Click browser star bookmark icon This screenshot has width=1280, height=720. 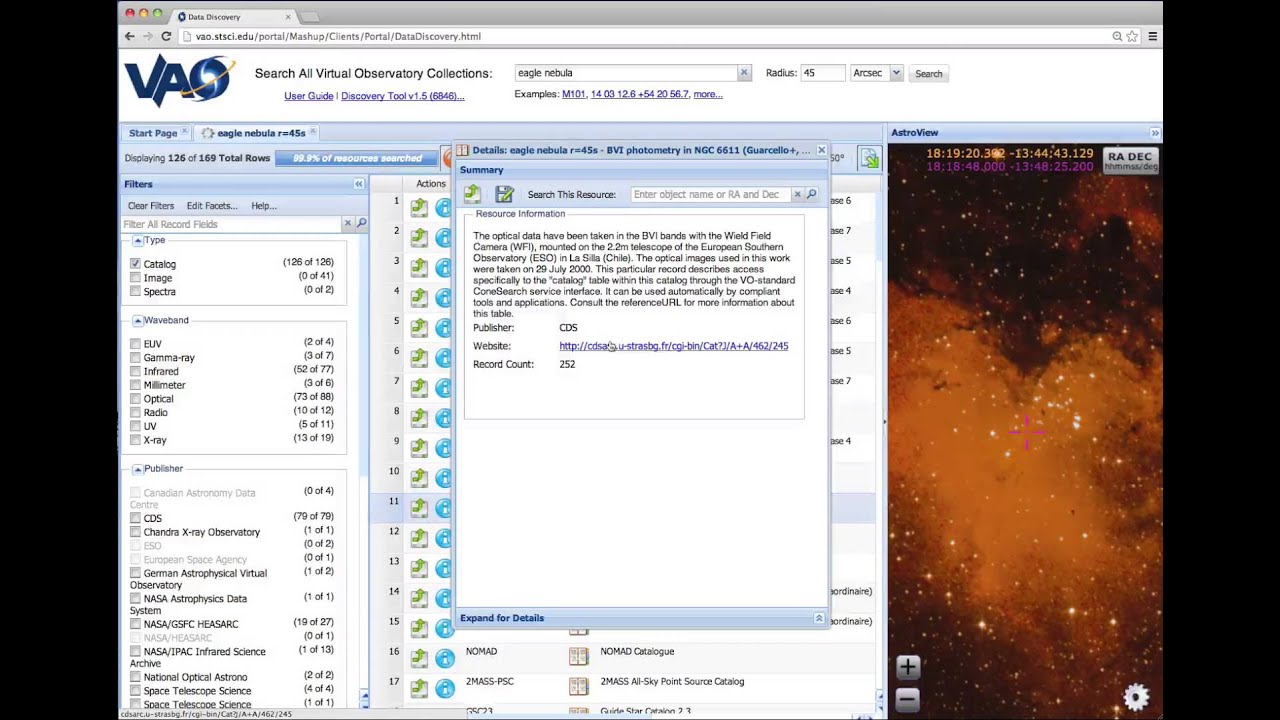coord(1132,36)
